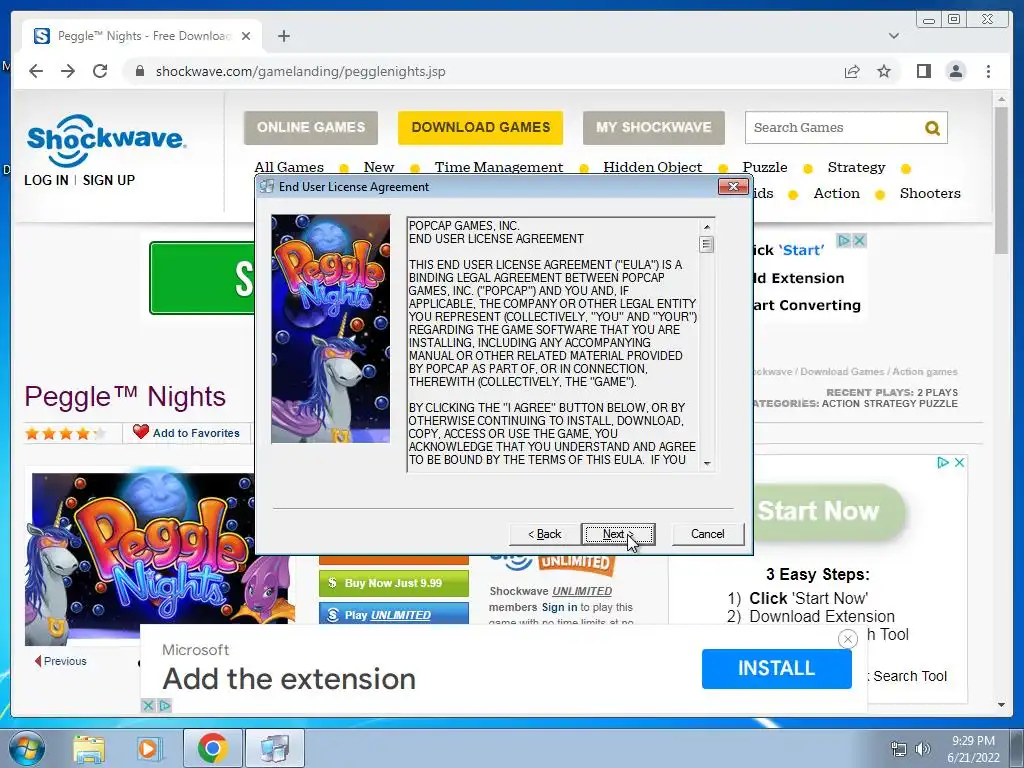The height and width of the screenshot is (768, 1024).
Task: Open the ONLINE GAMES tab
Action: click(311, 127)
